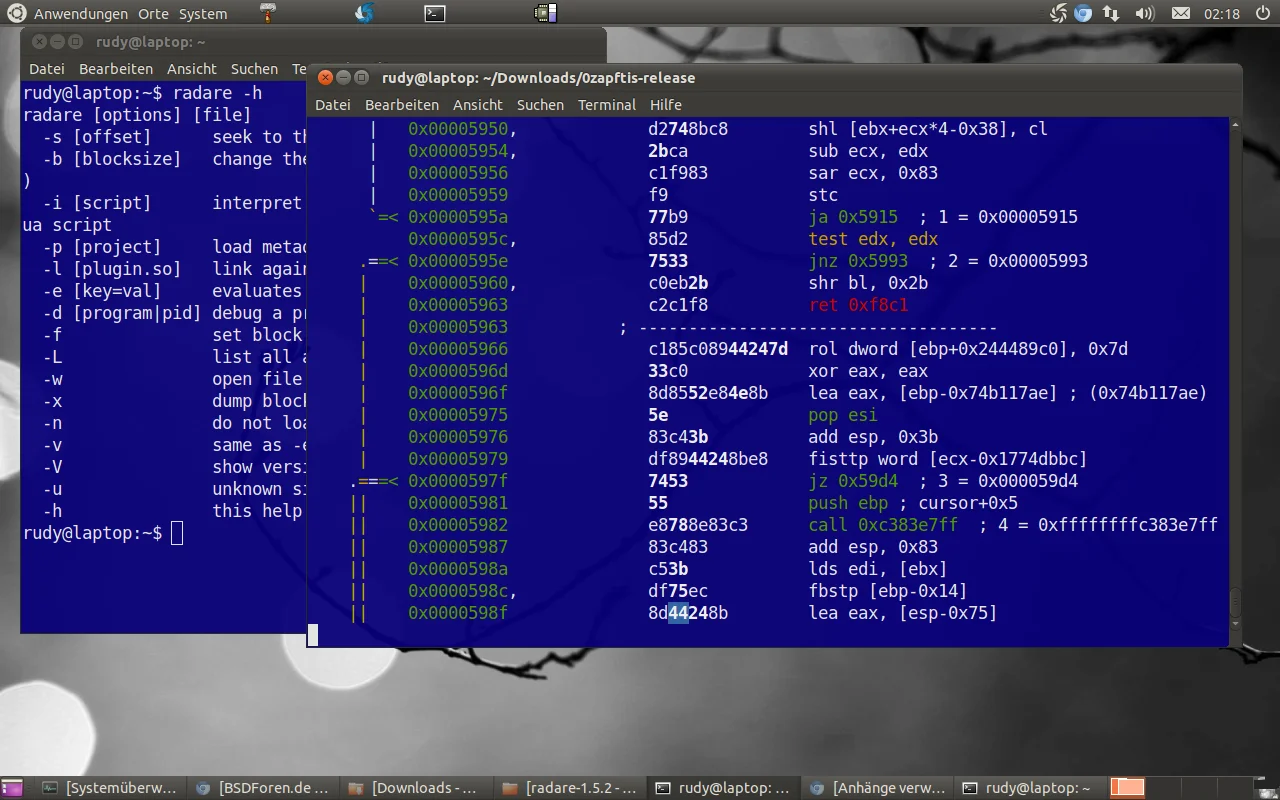
Task: Click the '-d [program|pid]' option in background terminal
Action: [x=122, y=313]
